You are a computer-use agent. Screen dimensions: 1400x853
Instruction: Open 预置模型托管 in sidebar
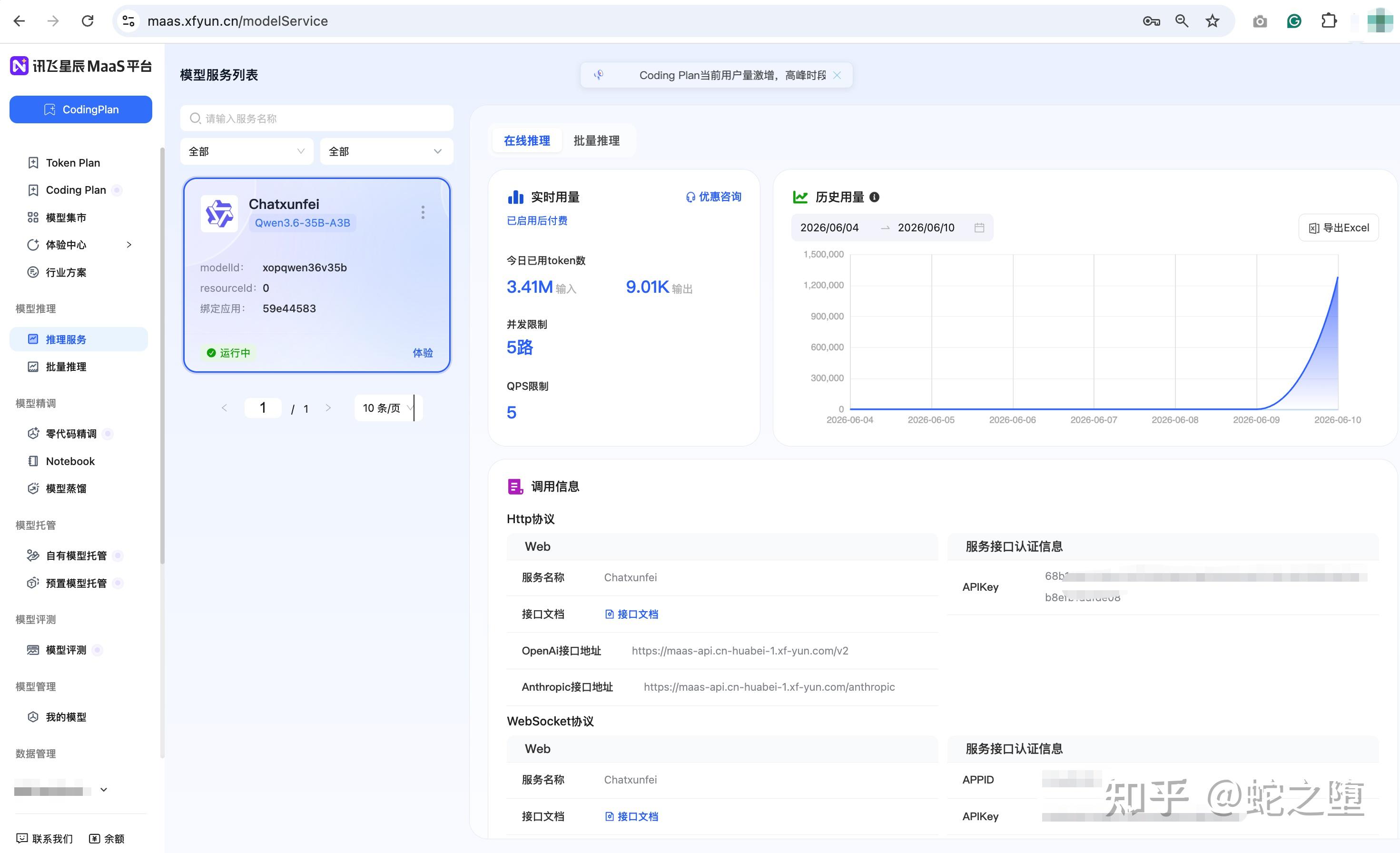point(76,583)
